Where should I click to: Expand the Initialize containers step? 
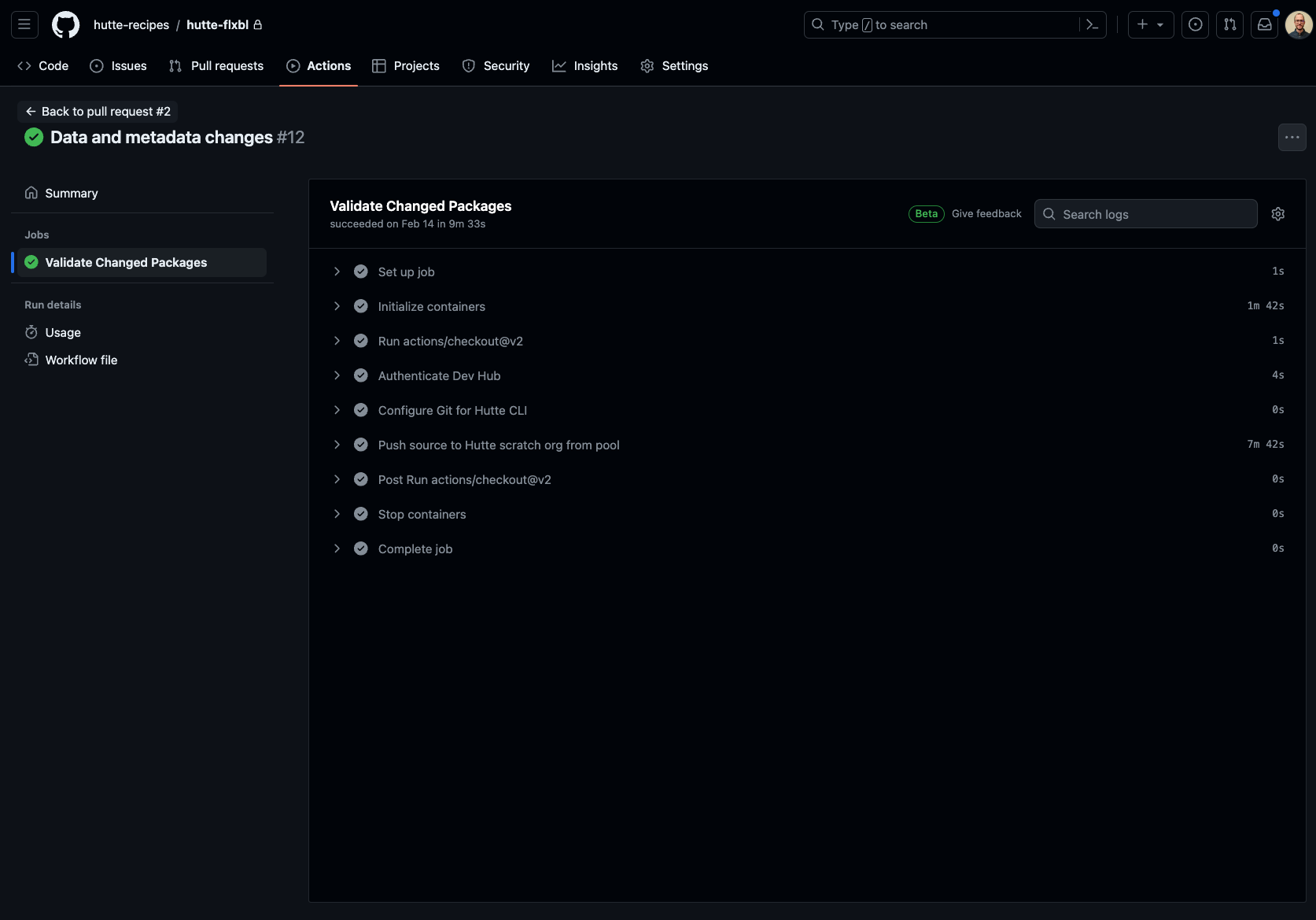[337, 306]
